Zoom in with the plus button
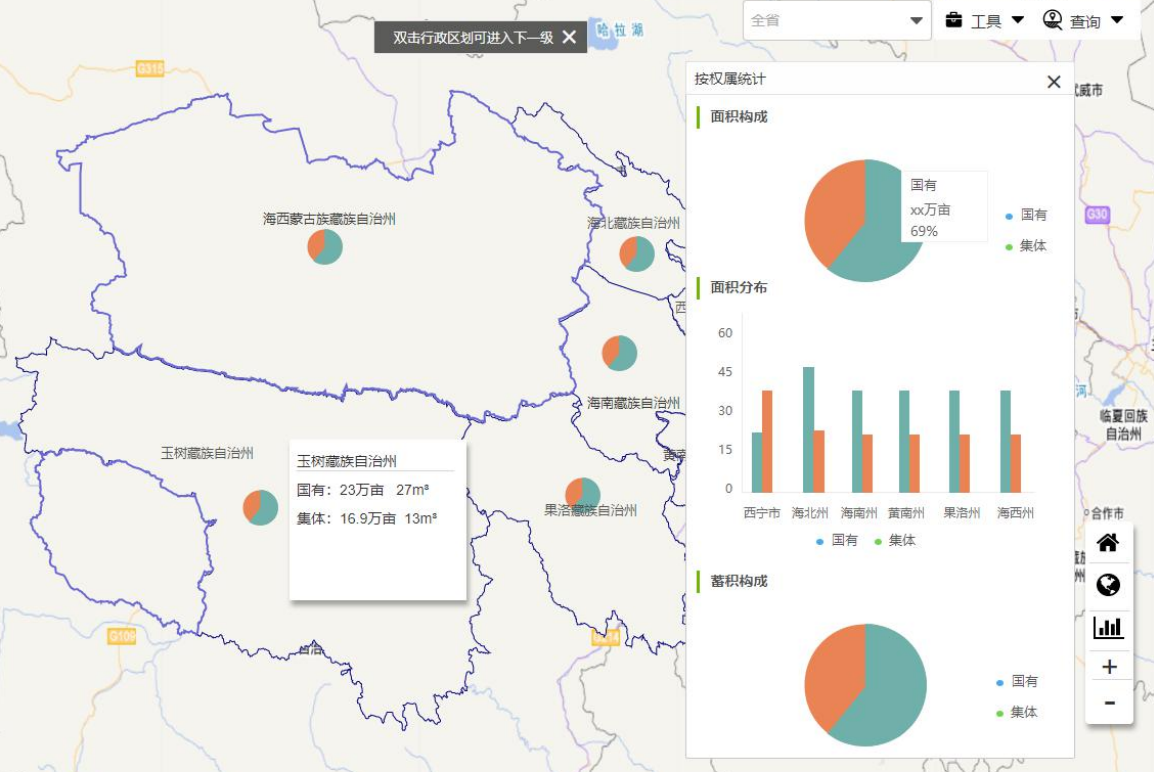1154x772 pixels. (x=1109, y=667)
